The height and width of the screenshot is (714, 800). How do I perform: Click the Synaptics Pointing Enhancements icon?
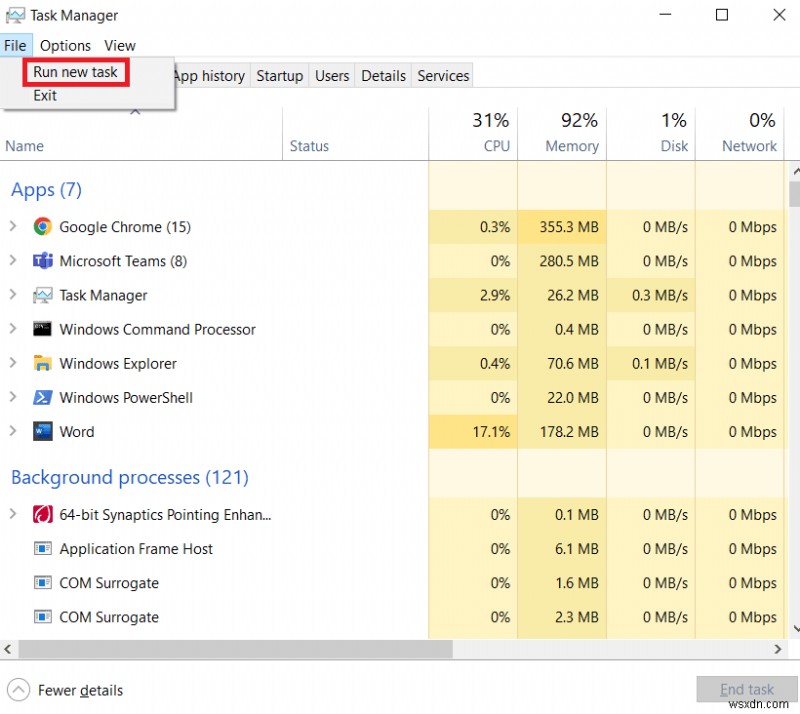43,514
